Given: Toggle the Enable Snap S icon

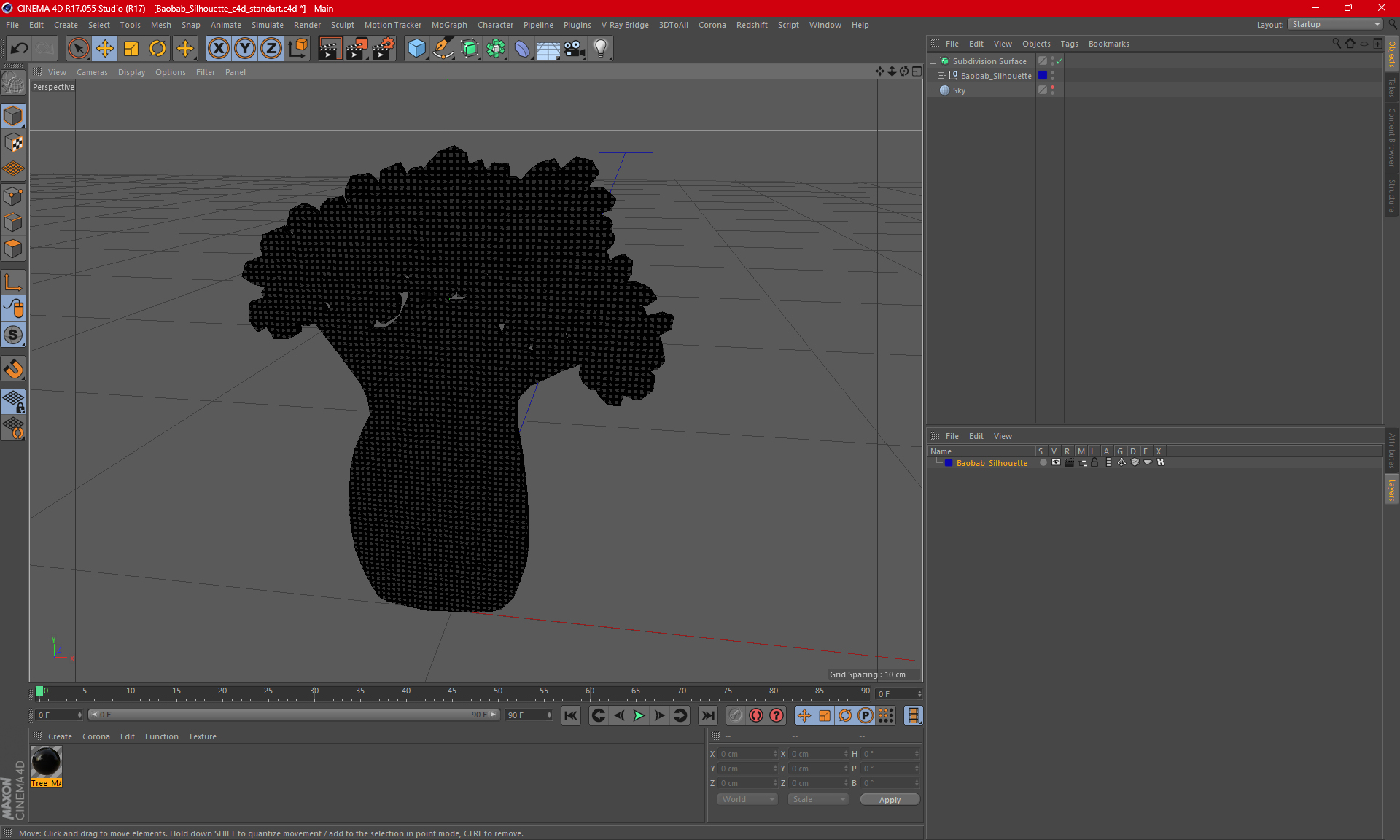Looking at the screenshot, I should coord(13,335).
